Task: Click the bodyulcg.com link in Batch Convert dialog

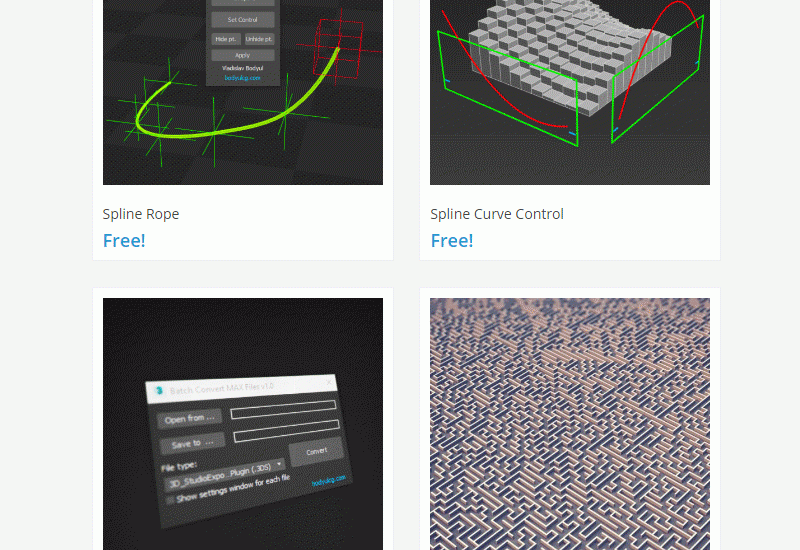Action: coord(328,481)
